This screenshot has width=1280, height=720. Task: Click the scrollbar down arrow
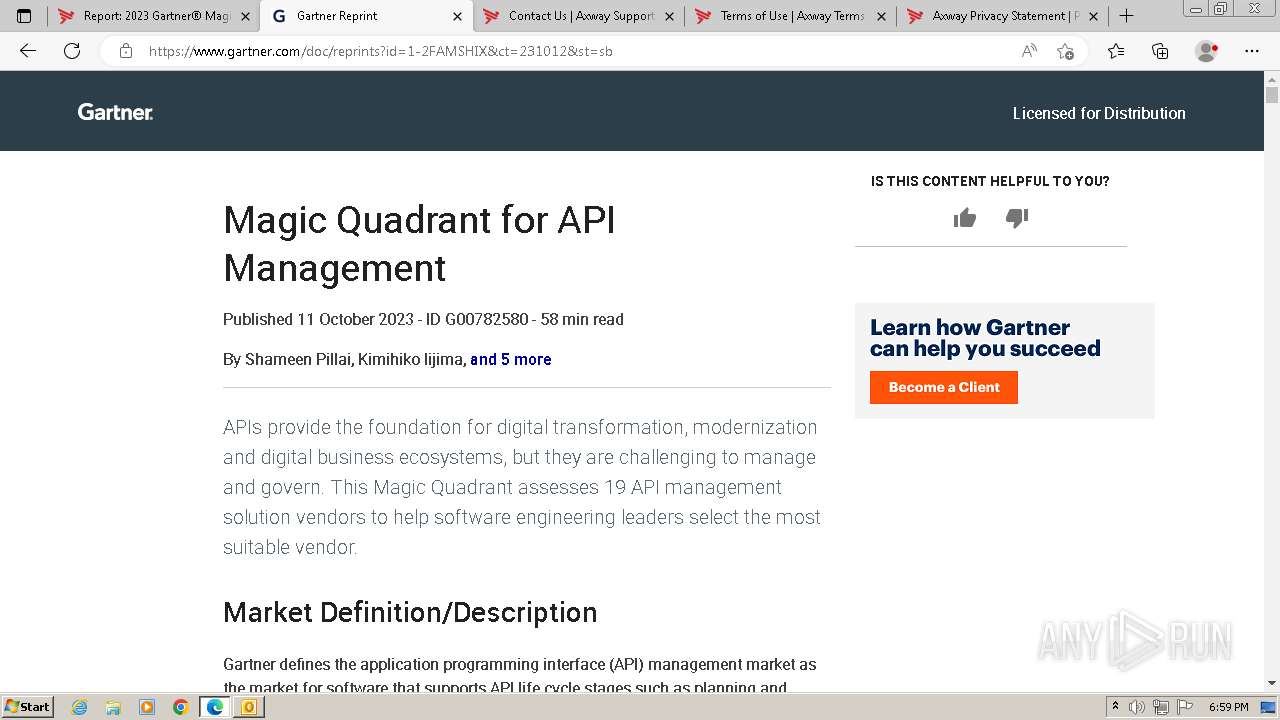[x=1272, y=683]
